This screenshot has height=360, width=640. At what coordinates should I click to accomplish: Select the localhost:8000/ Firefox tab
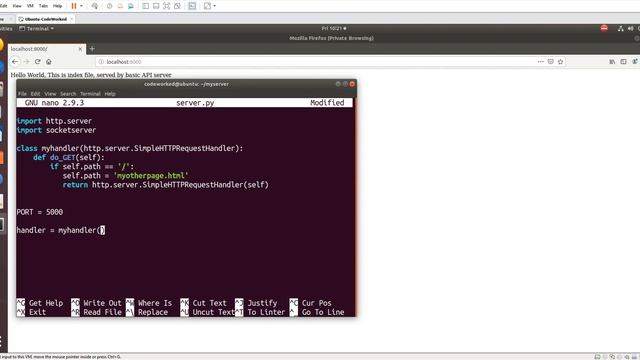tap(47, 49)
